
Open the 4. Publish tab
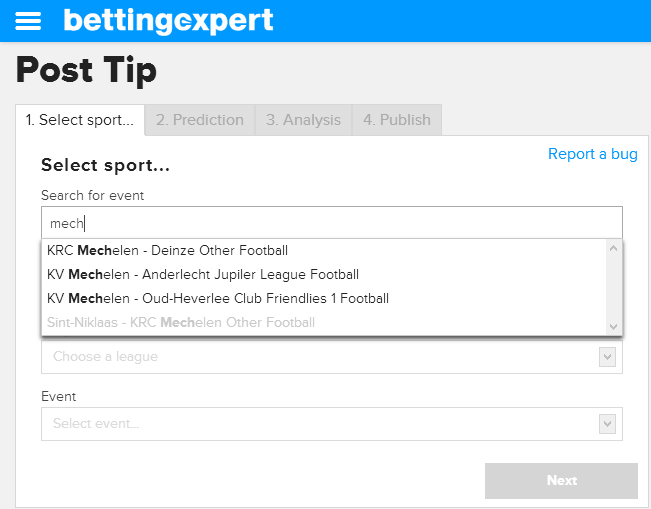(397, 120)
